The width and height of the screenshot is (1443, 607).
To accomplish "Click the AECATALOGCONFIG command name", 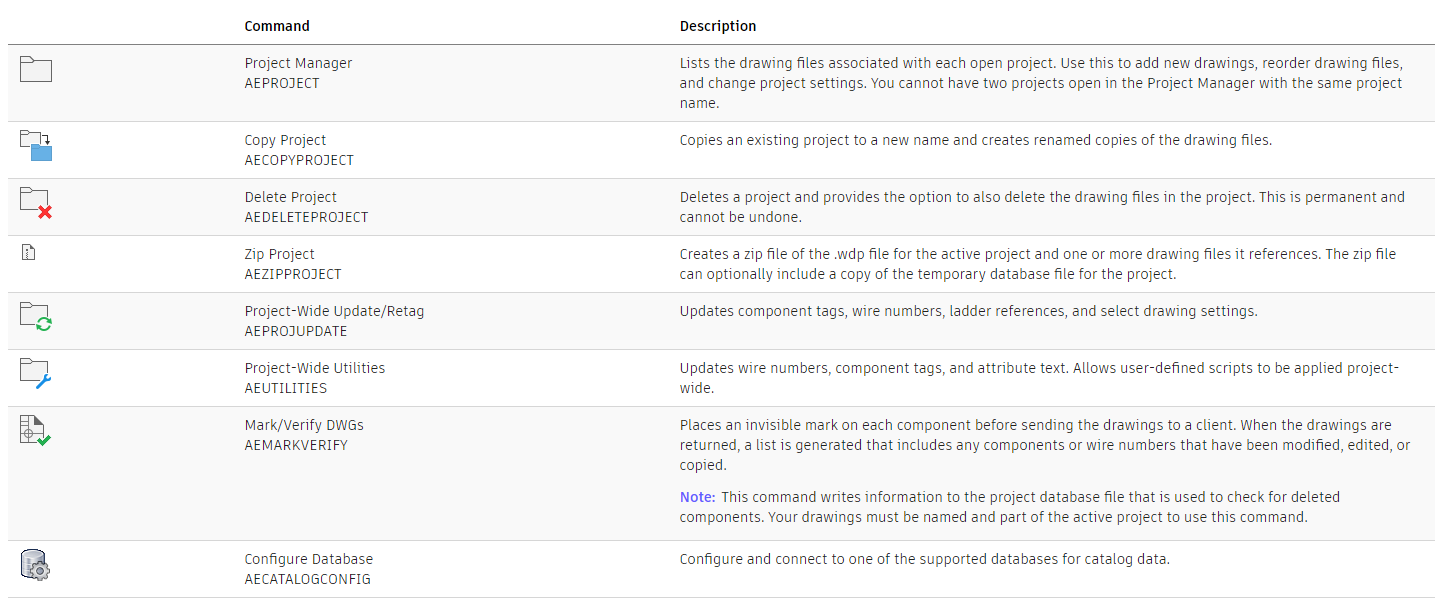I will point(307,579).
